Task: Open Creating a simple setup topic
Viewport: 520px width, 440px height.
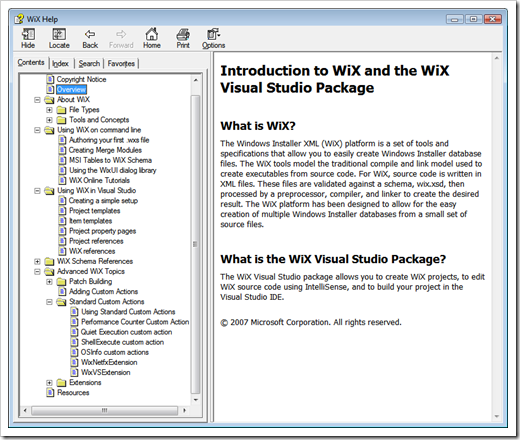Action: click(103, 201)
